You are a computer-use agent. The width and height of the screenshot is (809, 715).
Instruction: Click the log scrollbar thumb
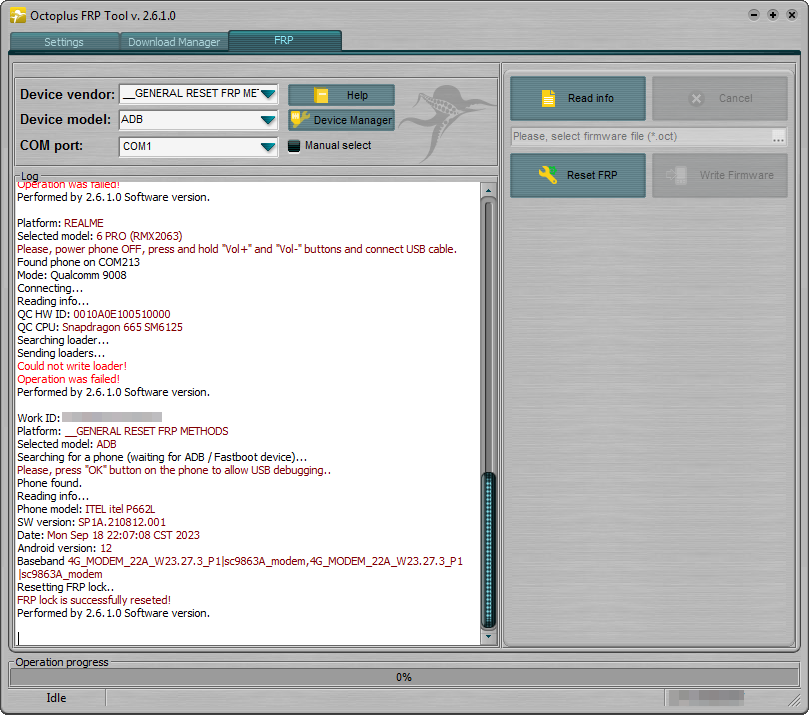(x=488, y=549)
